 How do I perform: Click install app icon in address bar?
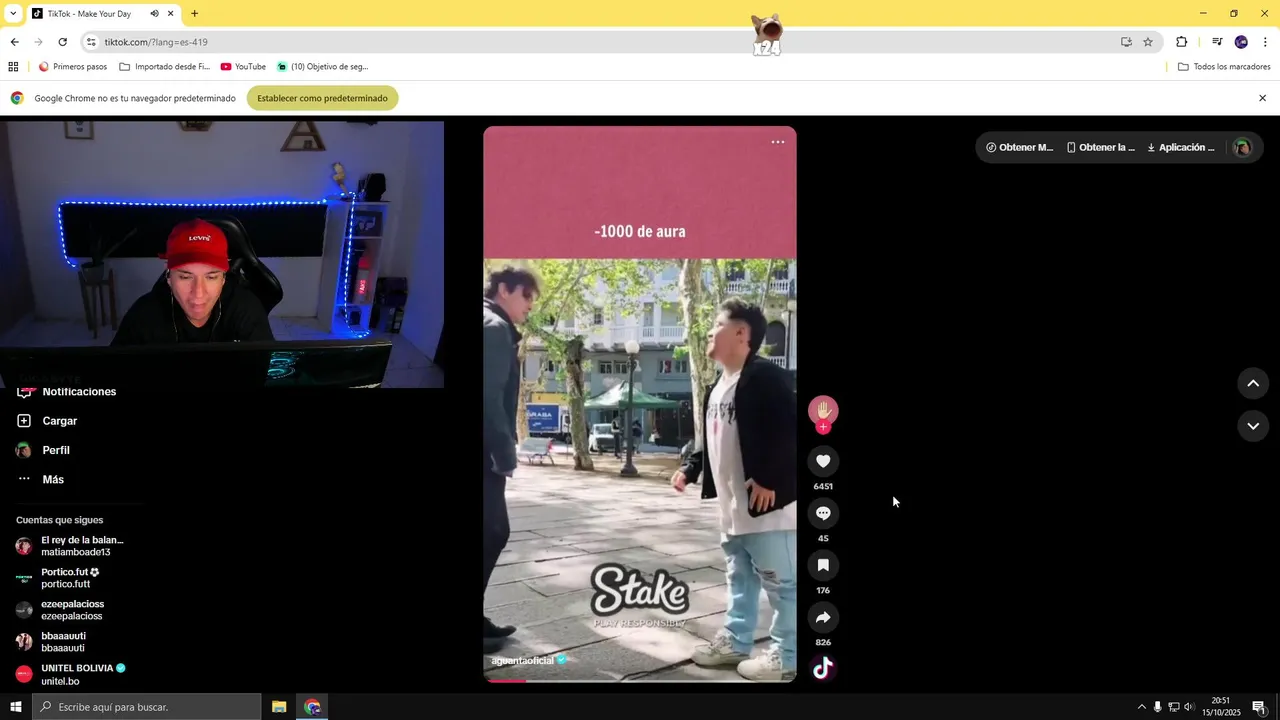coord(1126,42)
